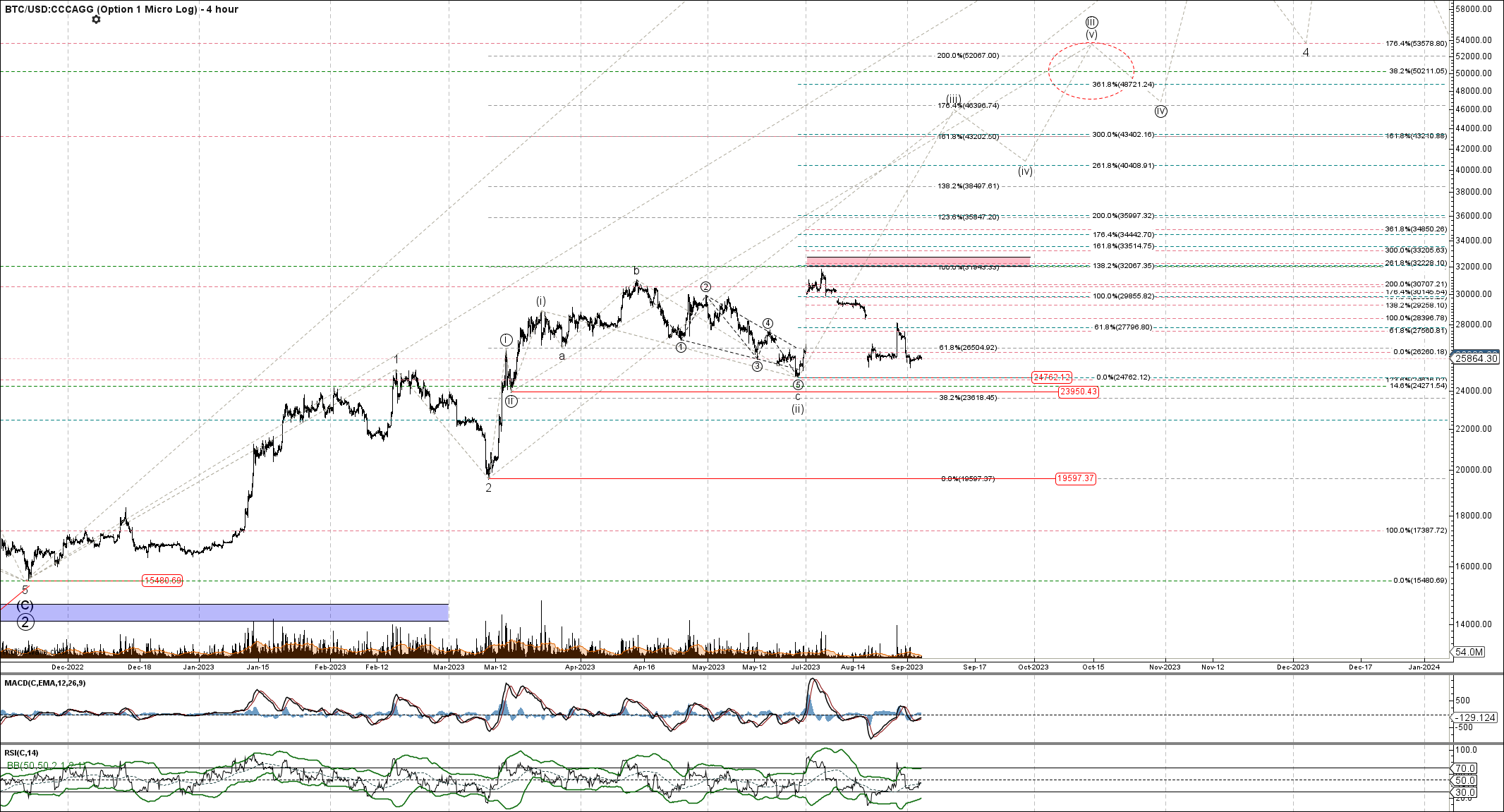
Task: Click the MACD(C,EMA,12,26,9) indicator title
Action: pos(45,683)
